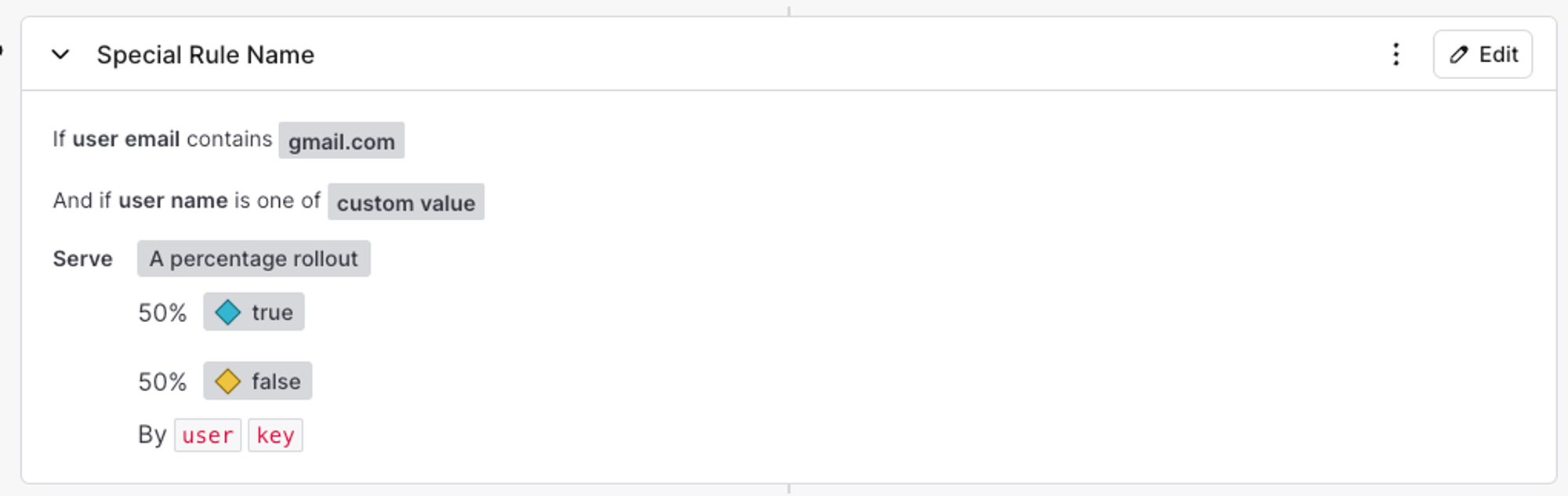The width and height of the screenshot is (1568, 496).
Task: Click the Edit button
Action: pos(1483,54)
